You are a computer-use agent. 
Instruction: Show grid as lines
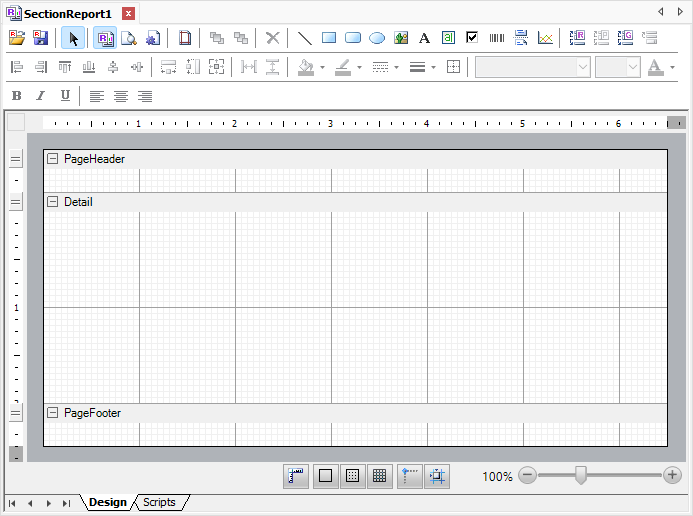[379, 476]
